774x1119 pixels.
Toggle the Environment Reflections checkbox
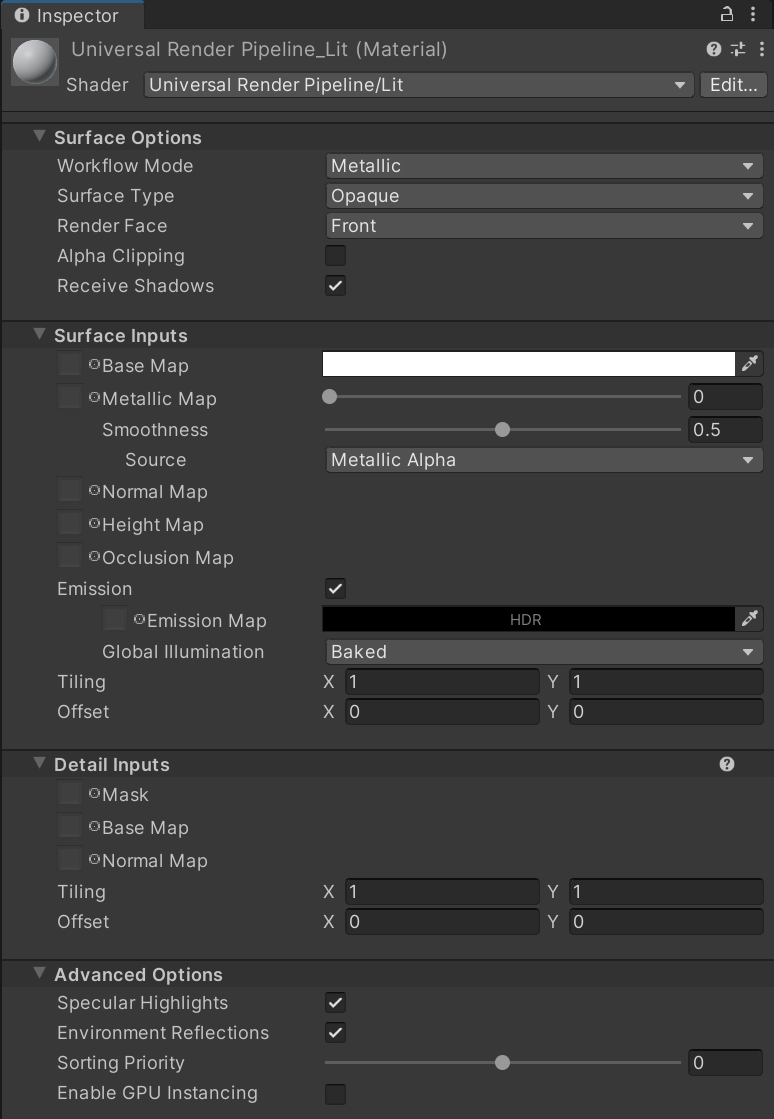click(335, 1033)
